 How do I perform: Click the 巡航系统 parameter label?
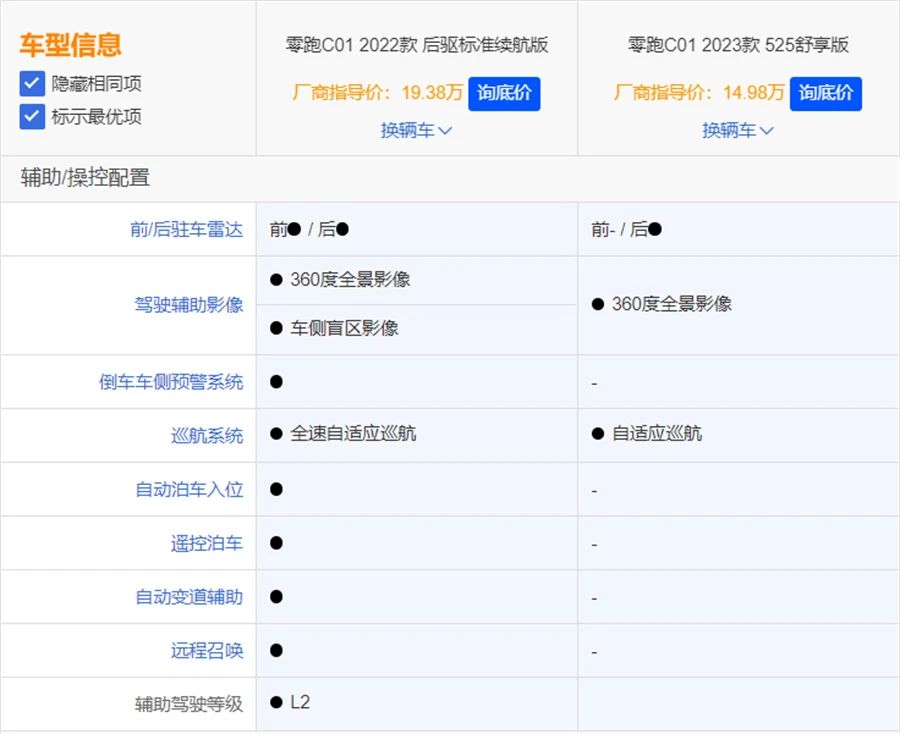(x=207, y=435)
